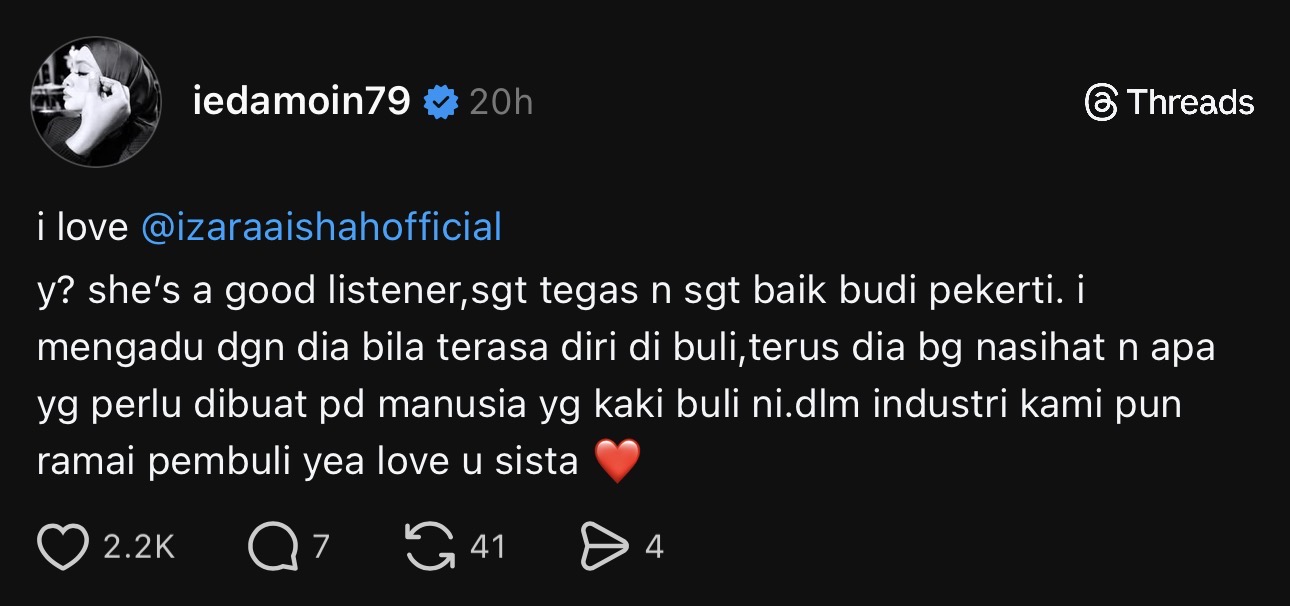Click the Threads logo icon
1290x606 pixels.
tap(1101, 102)
